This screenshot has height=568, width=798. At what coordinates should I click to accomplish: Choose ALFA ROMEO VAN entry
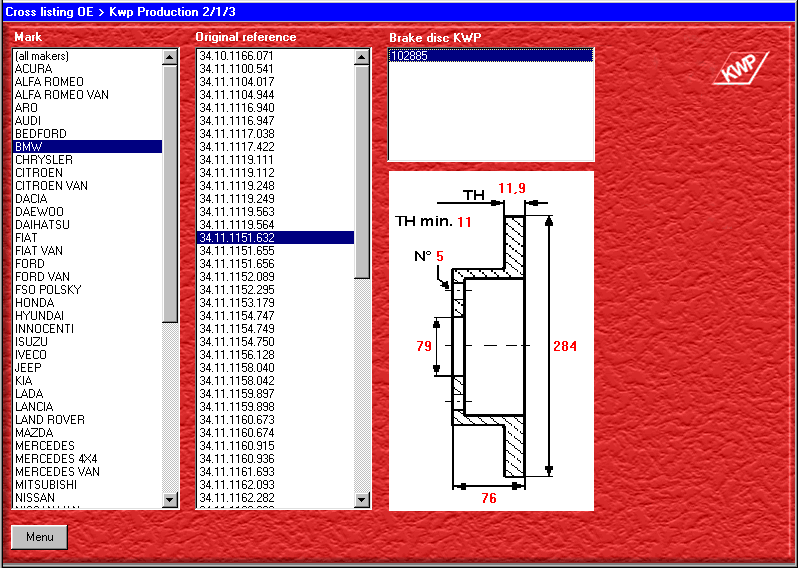click(87, 95)
